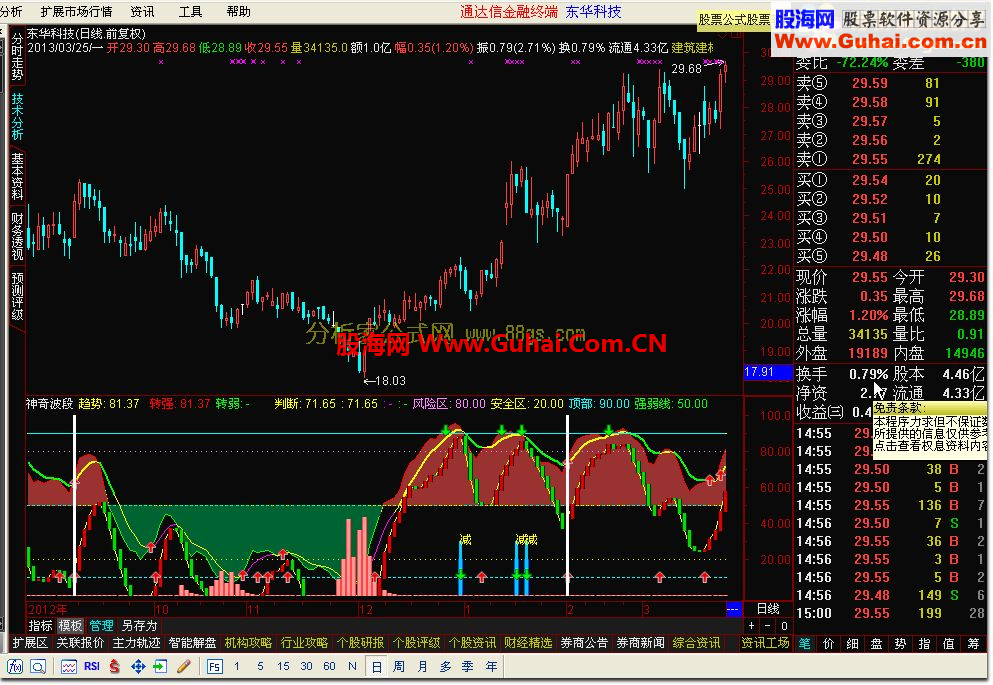This screenshot has width=993, height=685.
Task: Click the 管理 manage button
Action: [x=101, y=625]
